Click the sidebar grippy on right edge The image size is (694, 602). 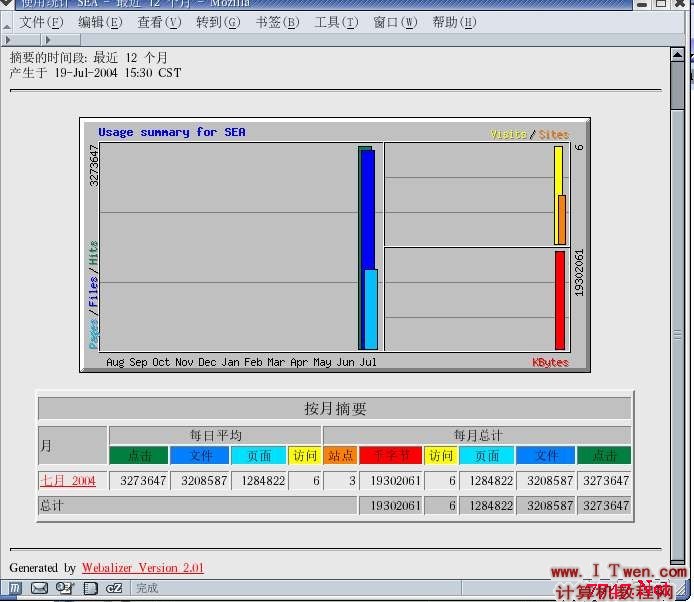678,335
